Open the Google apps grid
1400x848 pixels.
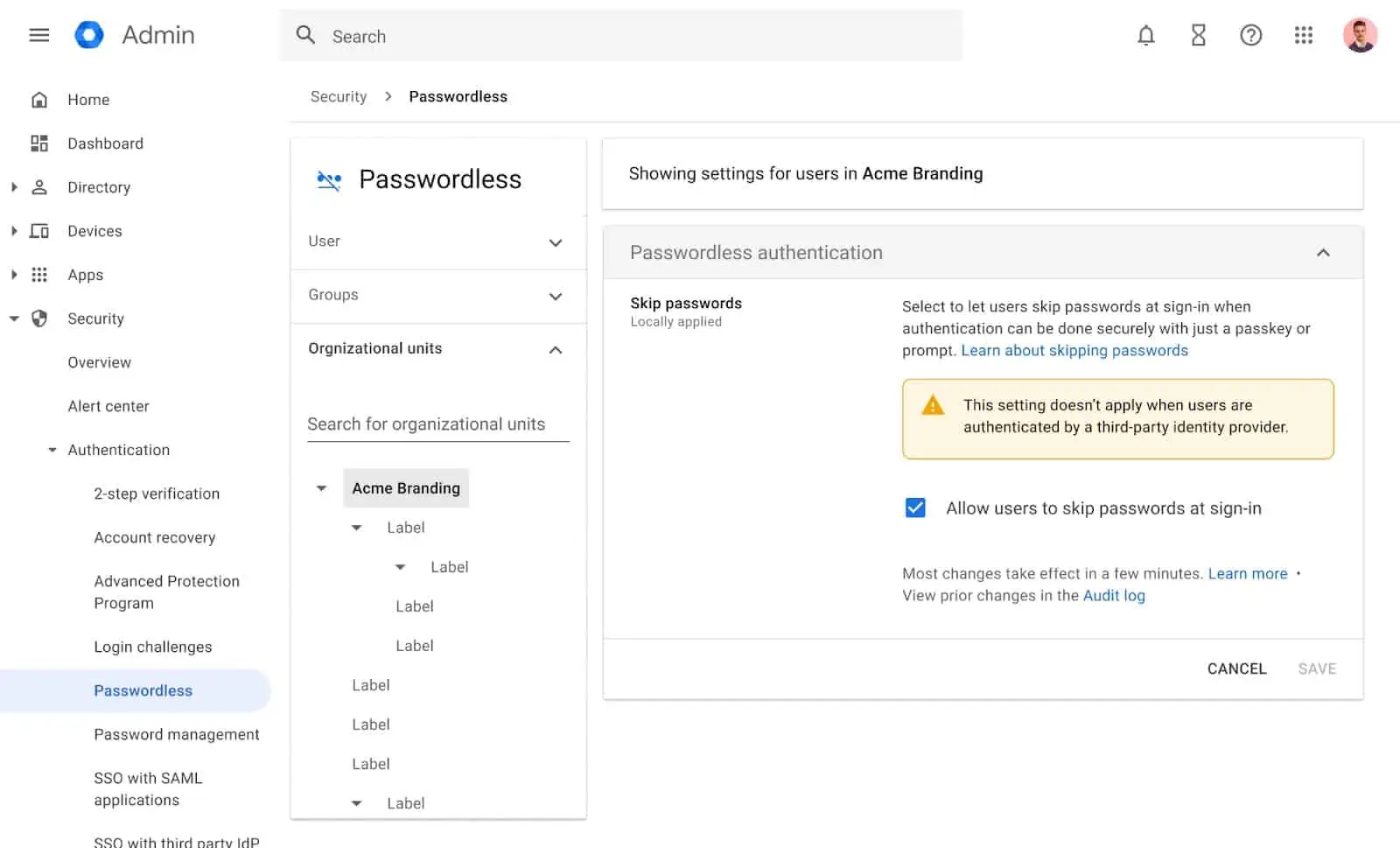tap(1303, 35)
